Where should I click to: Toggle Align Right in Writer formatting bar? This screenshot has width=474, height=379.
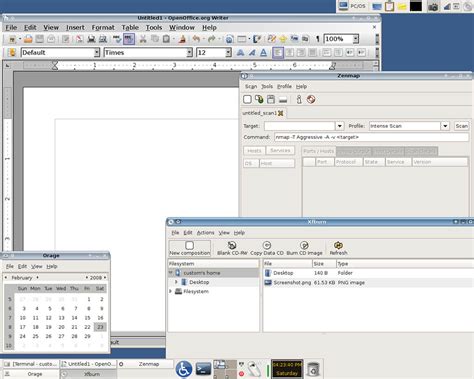(301, 52)
